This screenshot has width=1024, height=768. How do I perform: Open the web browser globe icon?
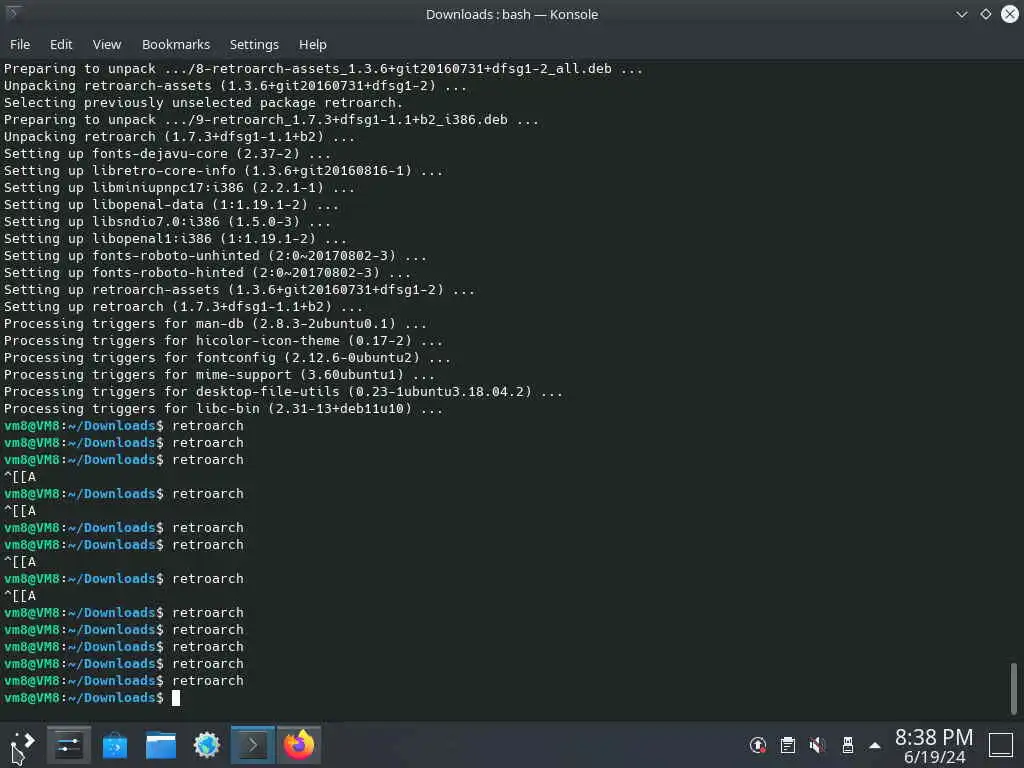pyautogui.click(x=206, y=745)
